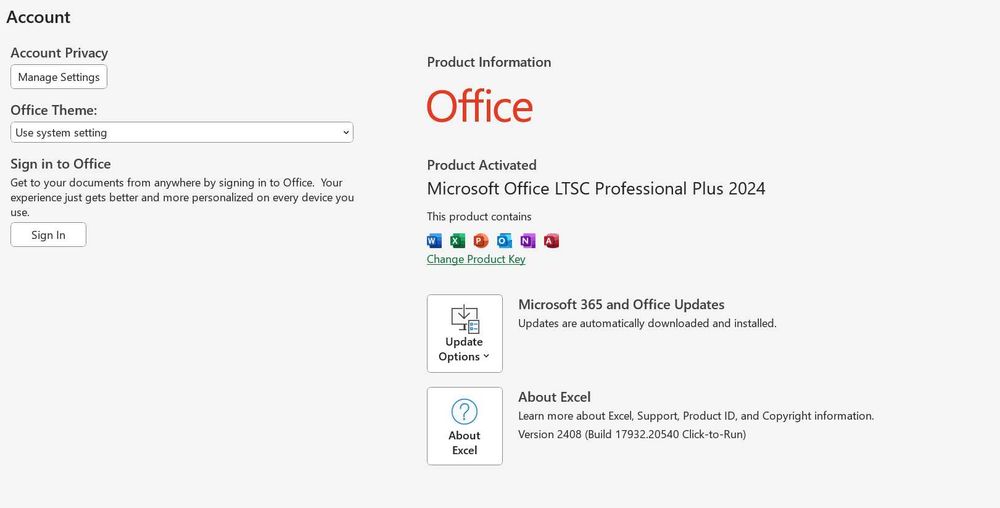Open Manage Settings under Account Privacy
Screen dimensions: 1000x508
(59, 77)
